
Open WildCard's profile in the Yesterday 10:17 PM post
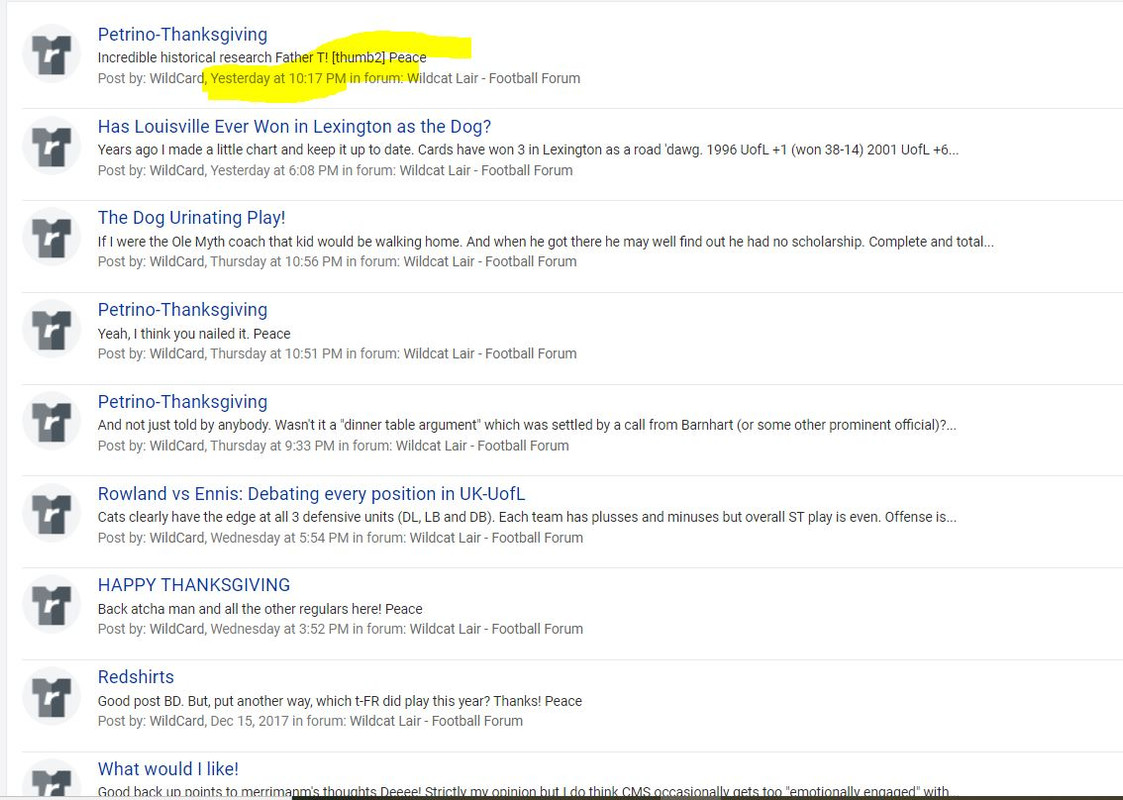(176, 78)
